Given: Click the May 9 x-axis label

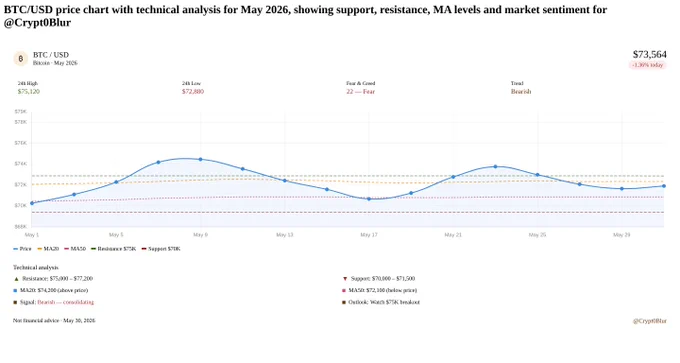Looking at the screenshot, I should (x=200, y=235).
